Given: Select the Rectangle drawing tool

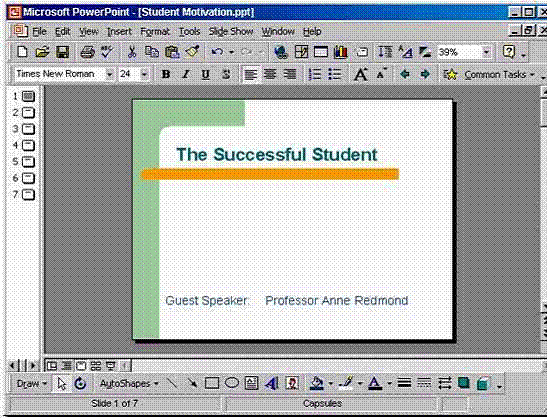Looking at the screenshot, I should coord(212,383).
